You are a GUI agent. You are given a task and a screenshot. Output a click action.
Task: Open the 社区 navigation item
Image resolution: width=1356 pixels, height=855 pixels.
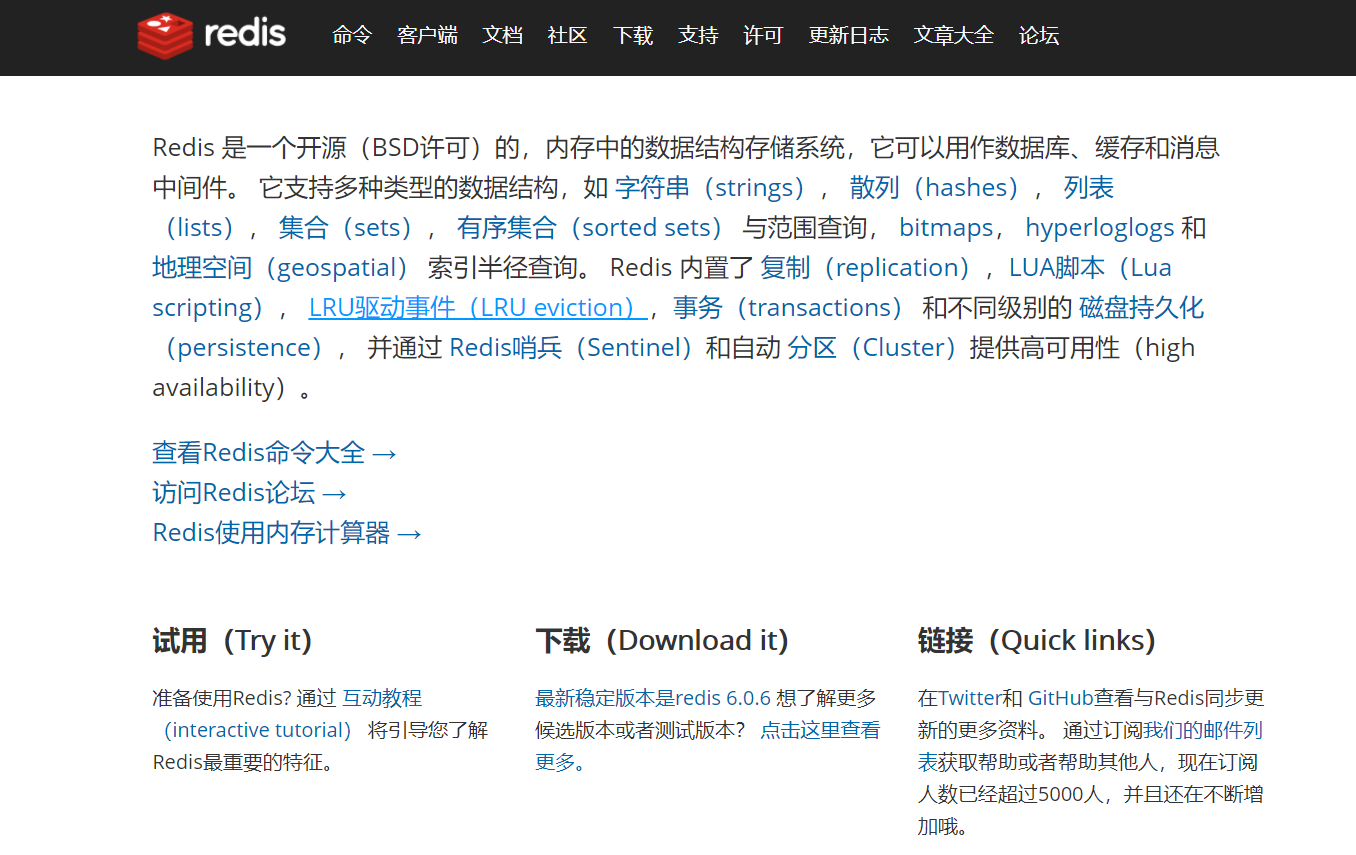pyautogui.click(x=568, y=35)
